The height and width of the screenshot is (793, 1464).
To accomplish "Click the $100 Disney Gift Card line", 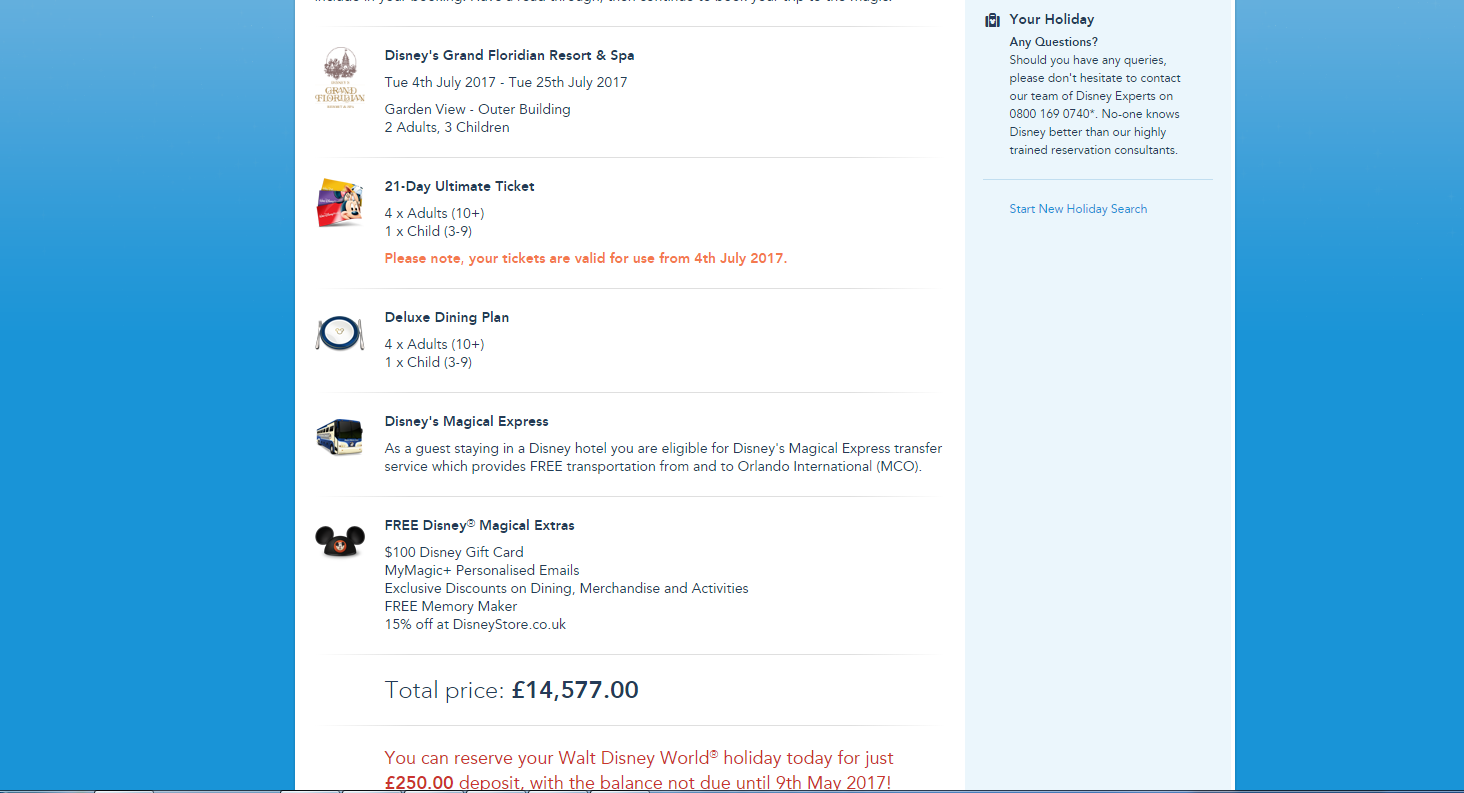I will (454, 553).
